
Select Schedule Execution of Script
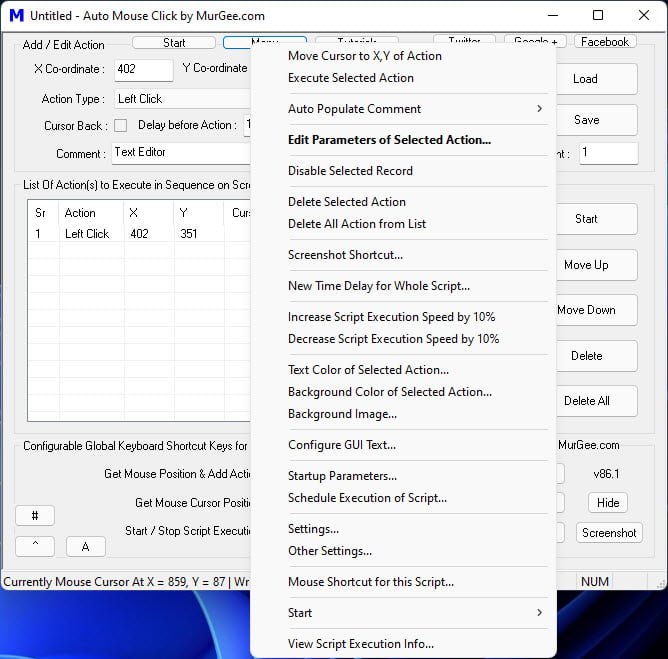pyautogui.click(x=367, y=498)
